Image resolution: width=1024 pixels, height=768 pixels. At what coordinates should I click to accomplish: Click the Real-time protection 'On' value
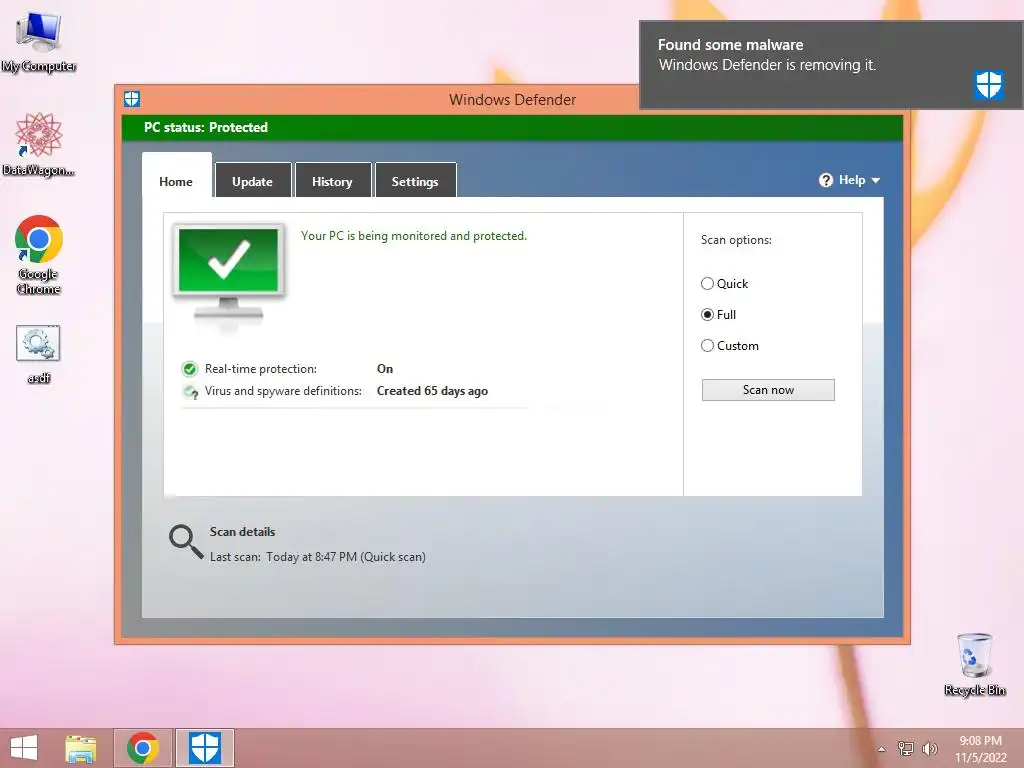385,369
